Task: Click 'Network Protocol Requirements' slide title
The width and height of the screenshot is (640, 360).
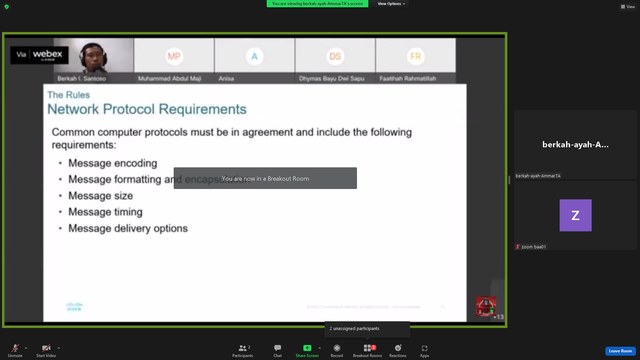Action: click(147, 109)
